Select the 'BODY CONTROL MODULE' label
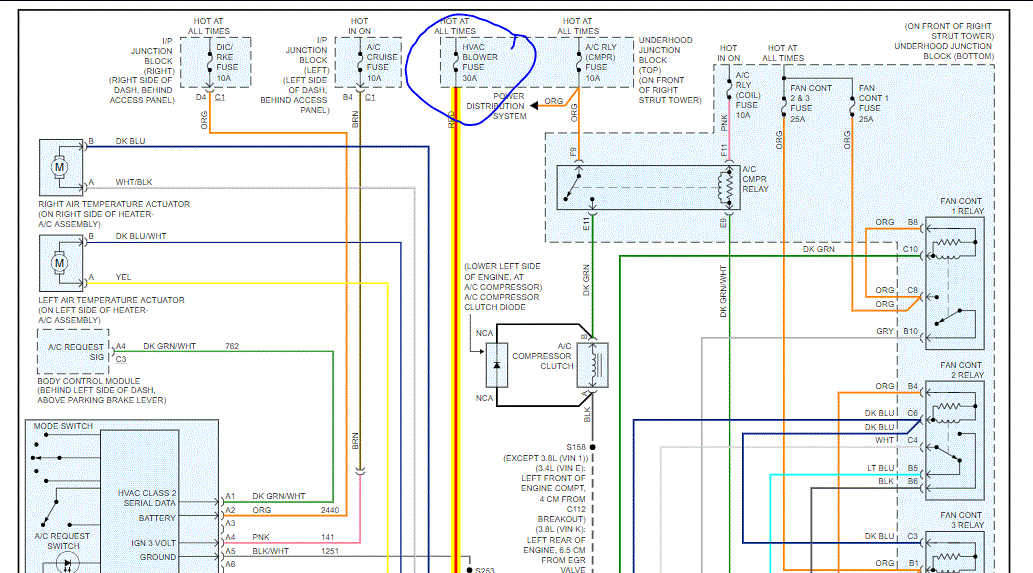1033x573 pixels. click(89, 381)
